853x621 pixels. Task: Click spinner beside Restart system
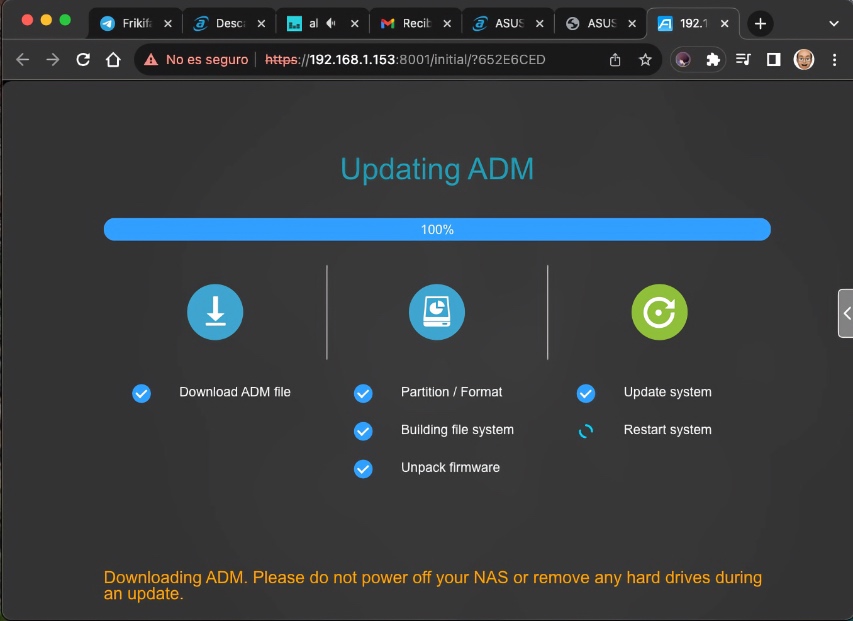pos(586,431)
